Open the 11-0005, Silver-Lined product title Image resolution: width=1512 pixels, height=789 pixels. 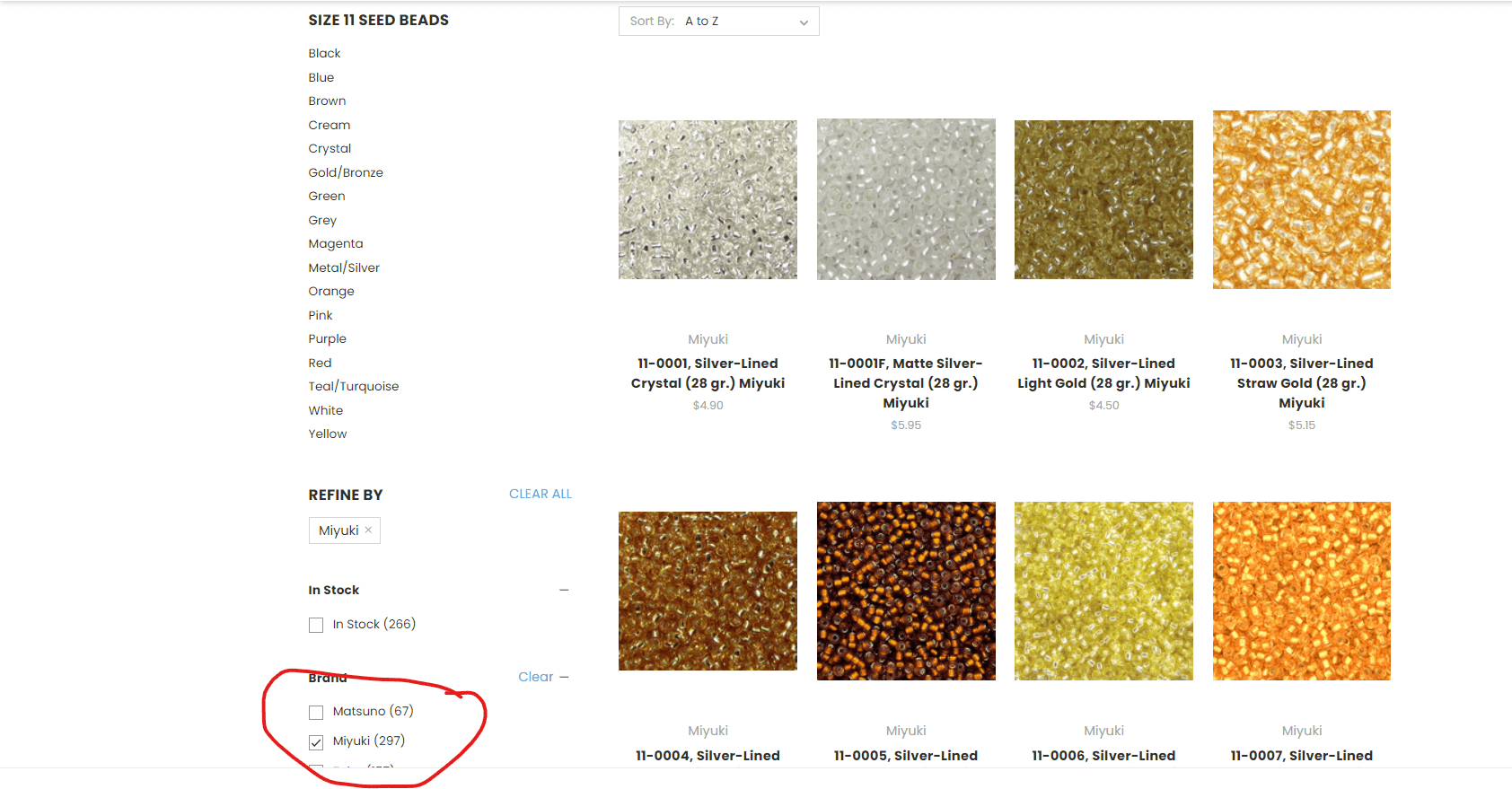point(906,756)
